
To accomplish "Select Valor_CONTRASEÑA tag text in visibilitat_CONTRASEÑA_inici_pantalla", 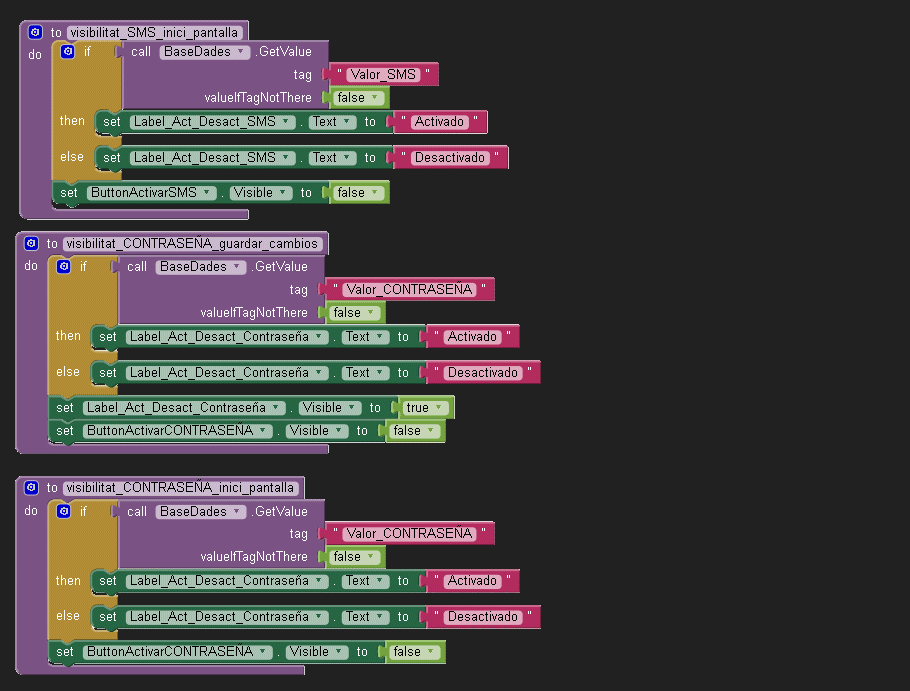I will (409, 534).
